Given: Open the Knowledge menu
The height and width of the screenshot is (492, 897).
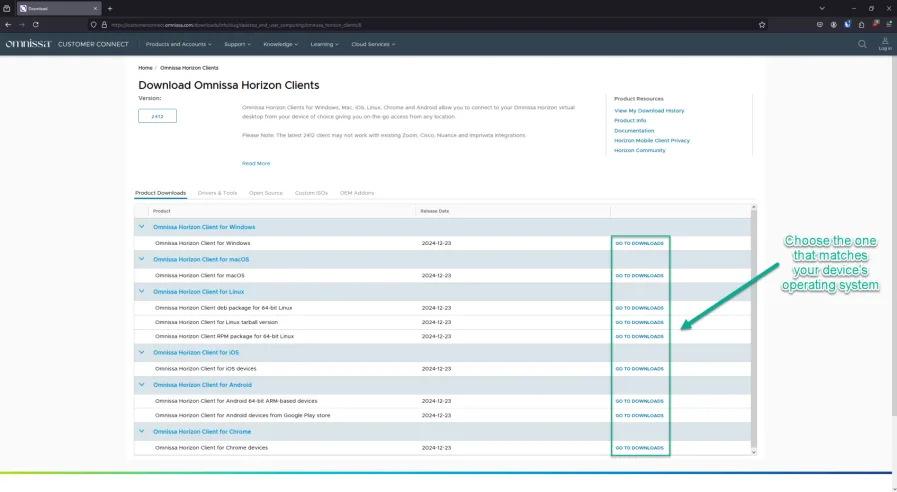Looking at the screenshot, I should [280, 44].
